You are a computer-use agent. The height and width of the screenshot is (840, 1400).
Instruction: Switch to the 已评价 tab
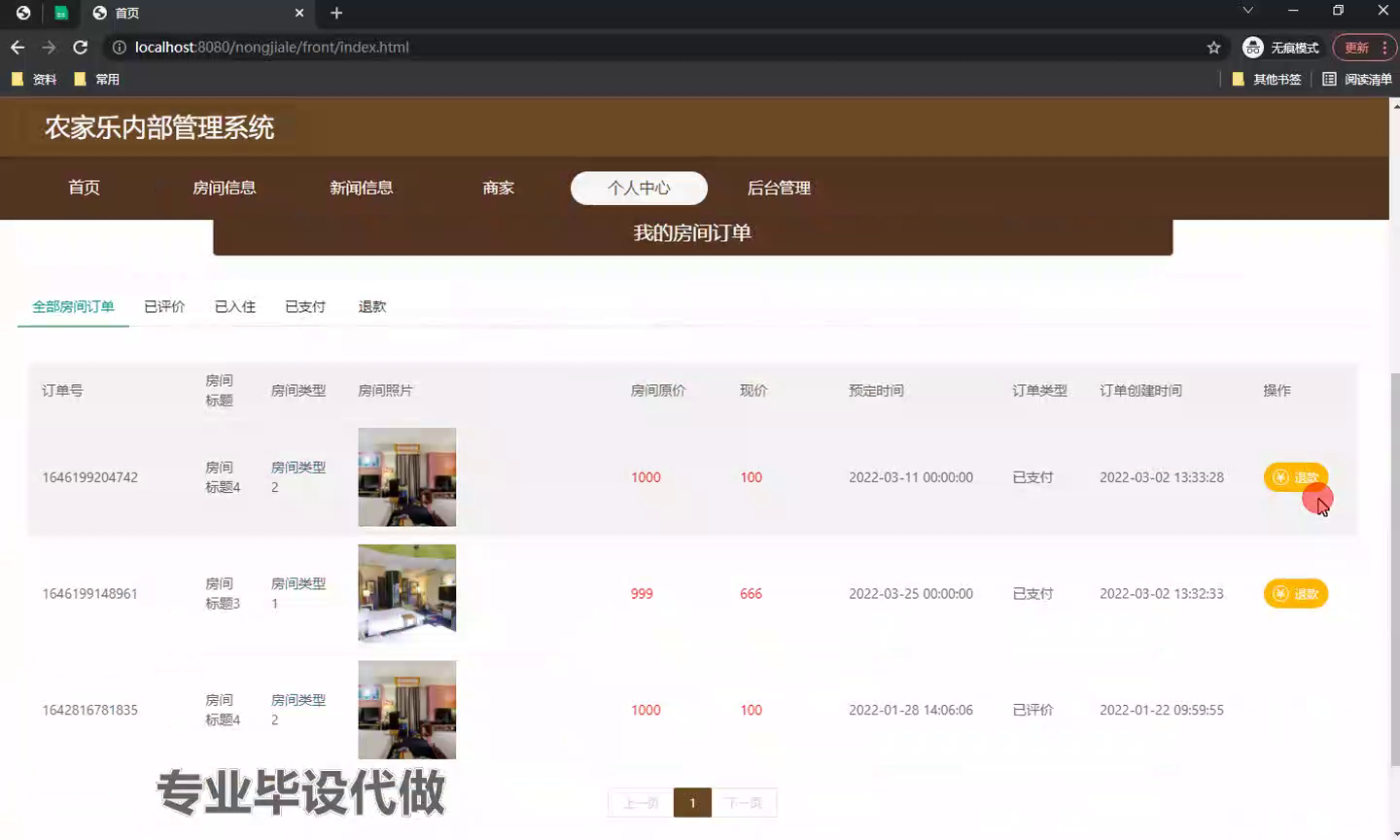coord(164,306)
